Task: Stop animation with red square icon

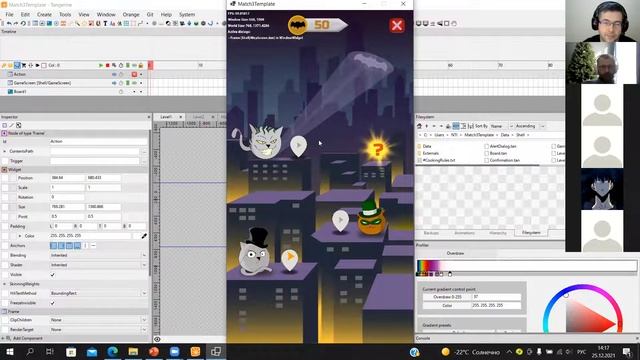Action: click(x=108, y=65)
